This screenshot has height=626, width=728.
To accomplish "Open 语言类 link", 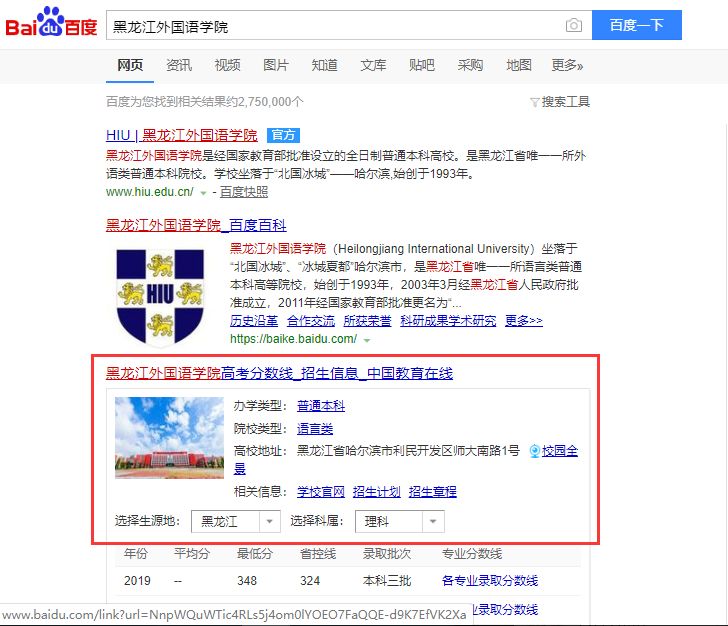I will (315, 429).
